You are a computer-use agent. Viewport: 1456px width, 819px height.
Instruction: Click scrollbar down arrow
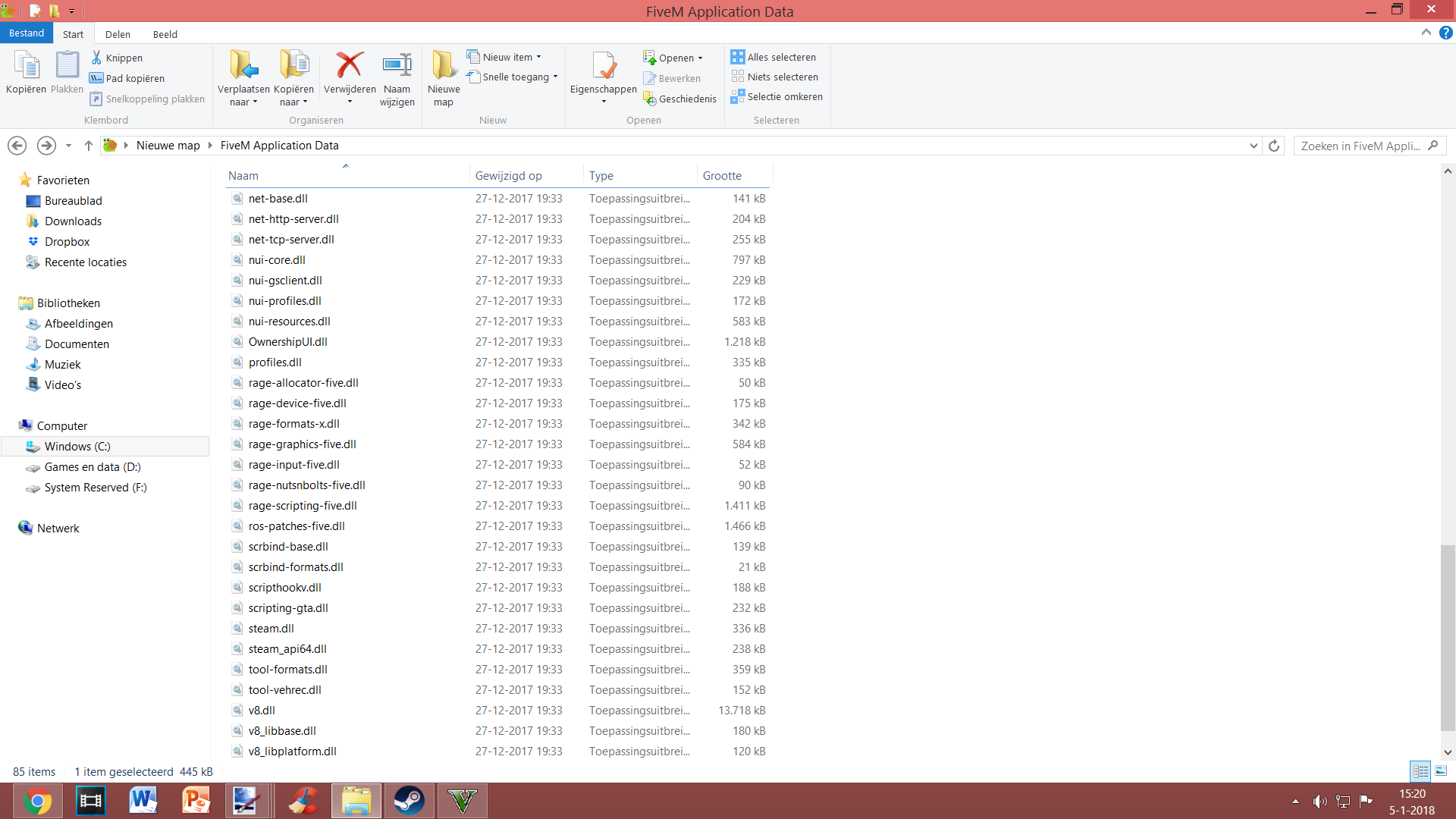point(1448,752)
